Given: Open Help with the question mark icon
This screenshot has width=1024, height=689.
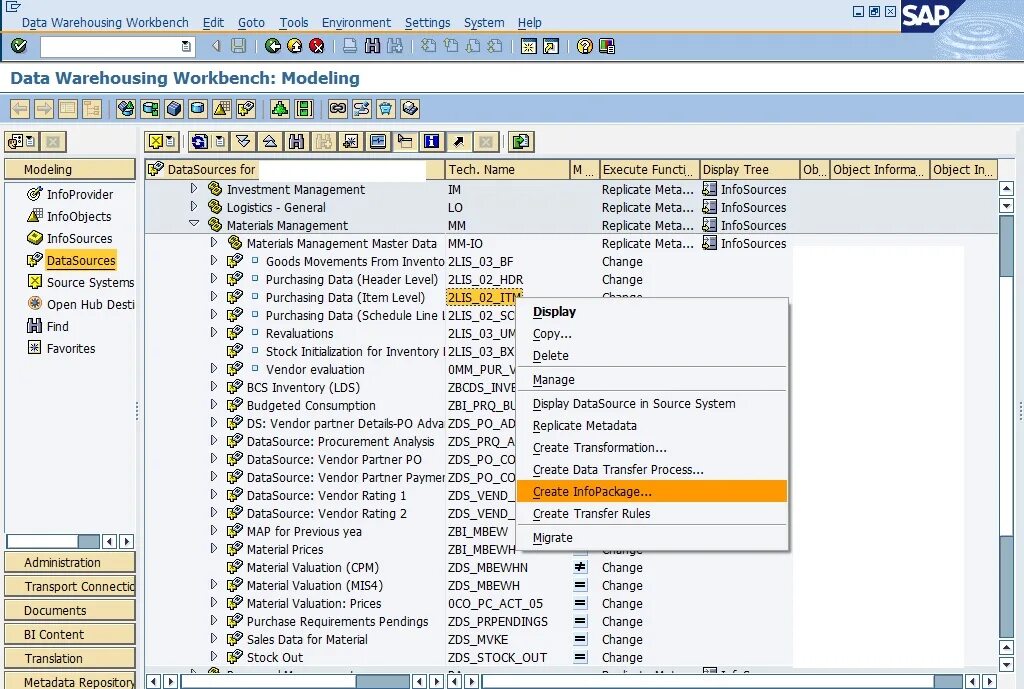Looking at the screenshot, I should click(x=584, y=46).
